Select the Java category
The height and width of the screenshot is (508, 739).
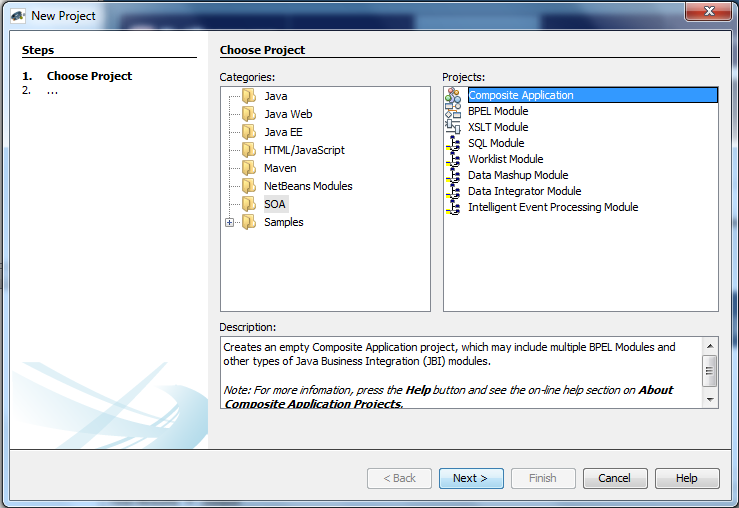[x=275, y=96]
